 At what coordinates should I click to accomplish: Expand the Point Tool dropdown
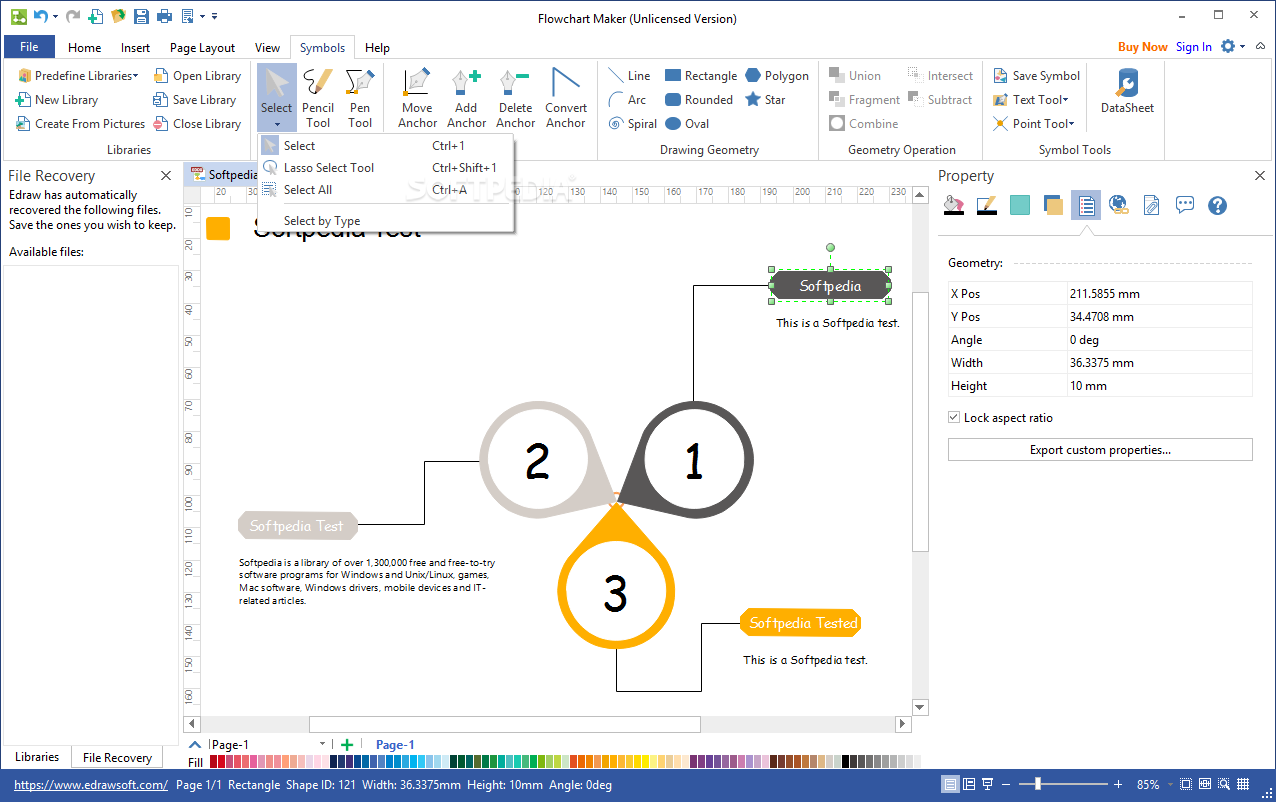[x=1034, y=124]
